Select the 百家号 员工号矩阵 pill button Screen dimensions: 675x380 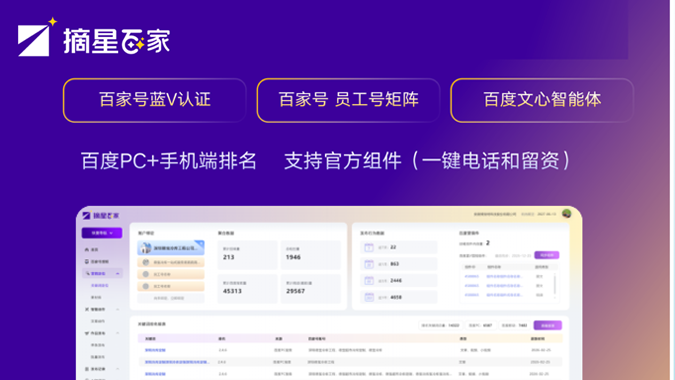pyautogui.click(x=348, y=100)
